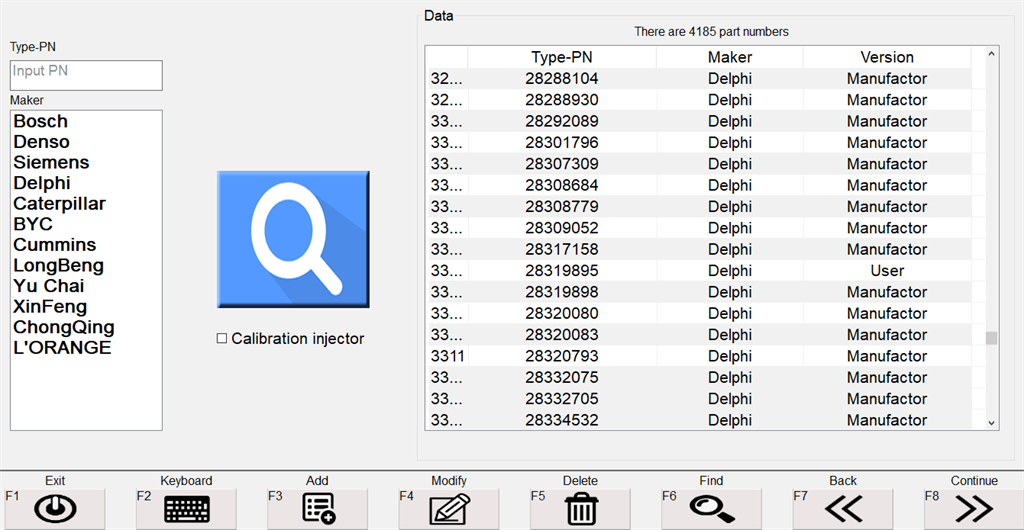Click the Modify pencil icon
1024x530 pixels.
(449, 508)
